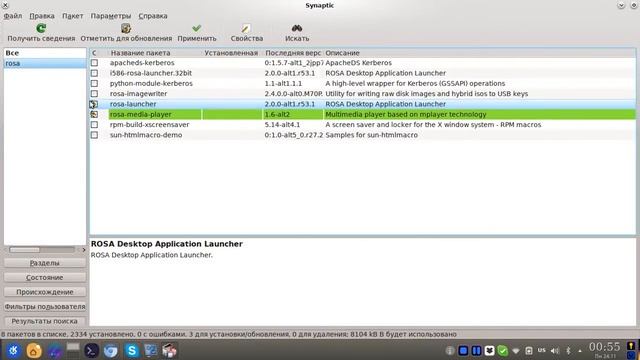Click the Wi-Fi network tray icon
The width and height of the screenshot is (640, 360).
516,351
